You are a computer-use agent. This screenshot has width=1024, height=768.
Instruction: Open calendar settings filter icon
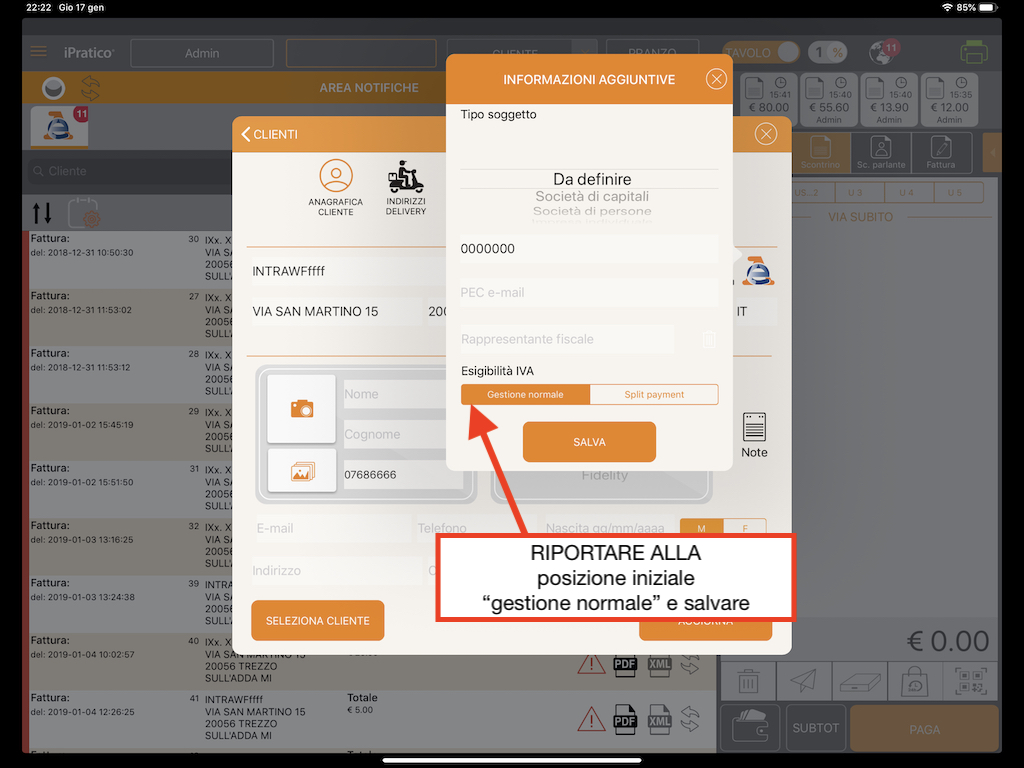(84, 212)
